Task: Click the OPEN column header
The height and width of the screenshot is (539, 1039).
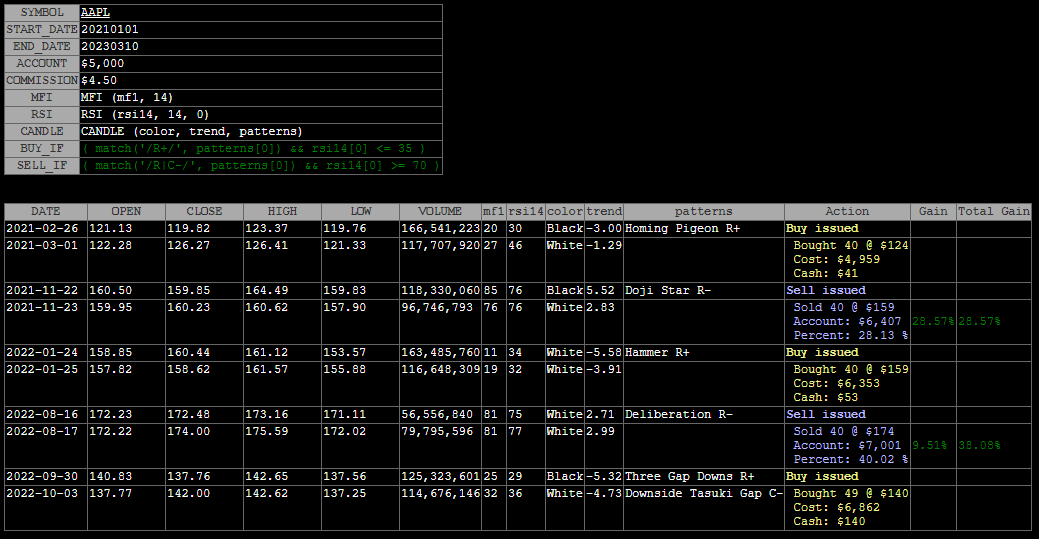Action: point(126,211)
